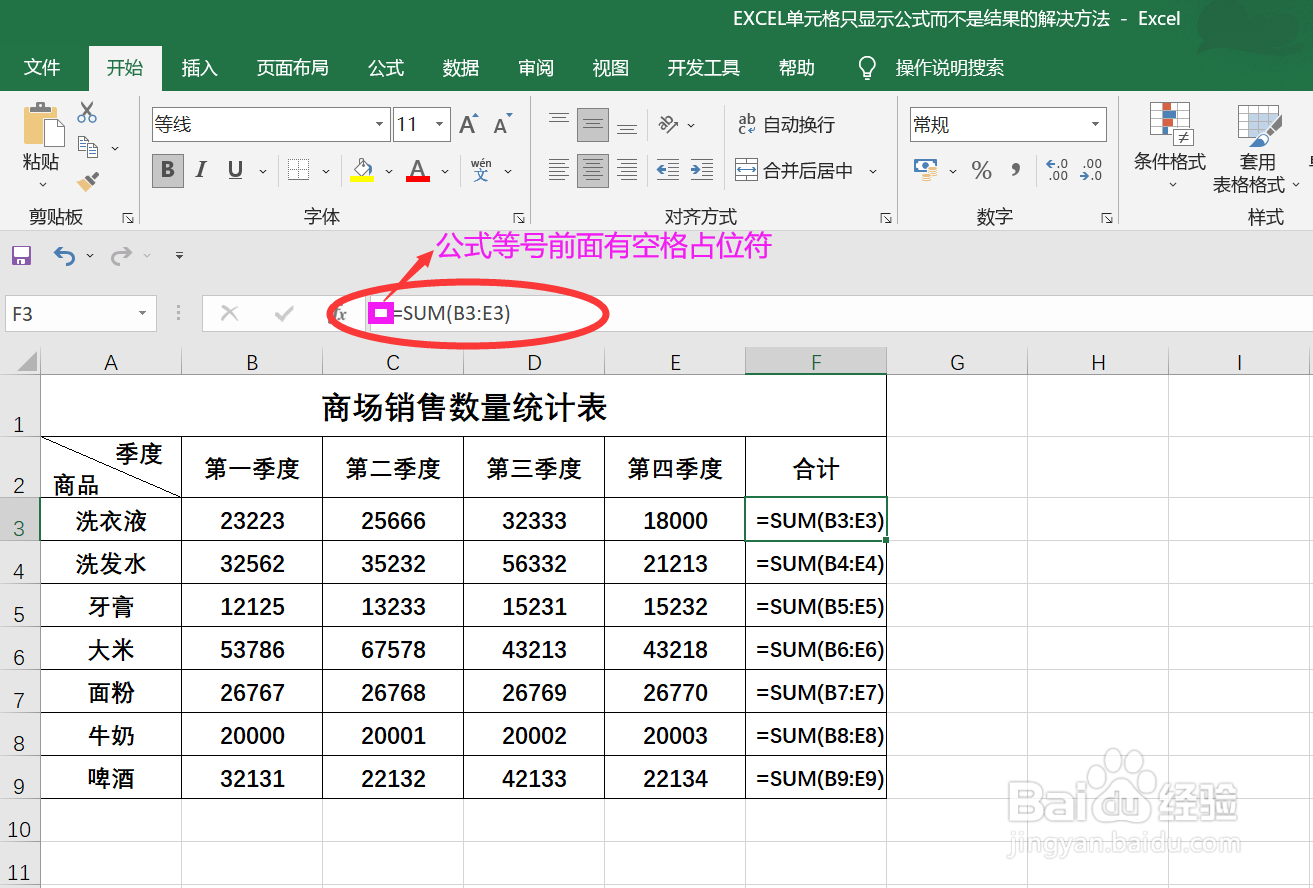Apply red font color A

point(418,170)
